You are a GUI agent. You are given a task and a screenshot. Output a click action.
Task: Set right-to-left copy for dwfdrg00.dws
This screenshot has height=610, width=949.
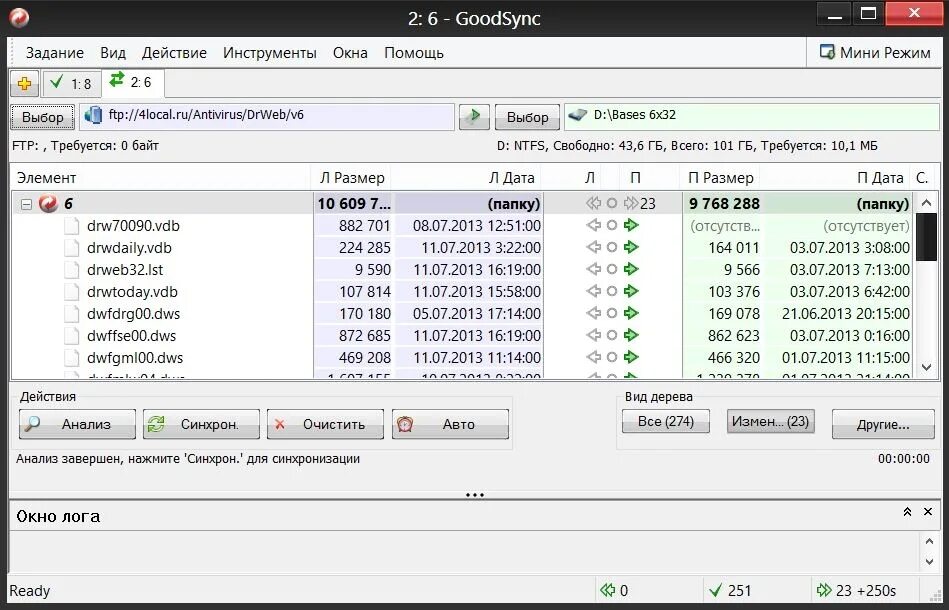pyautogui.click(x=594, y=313)
